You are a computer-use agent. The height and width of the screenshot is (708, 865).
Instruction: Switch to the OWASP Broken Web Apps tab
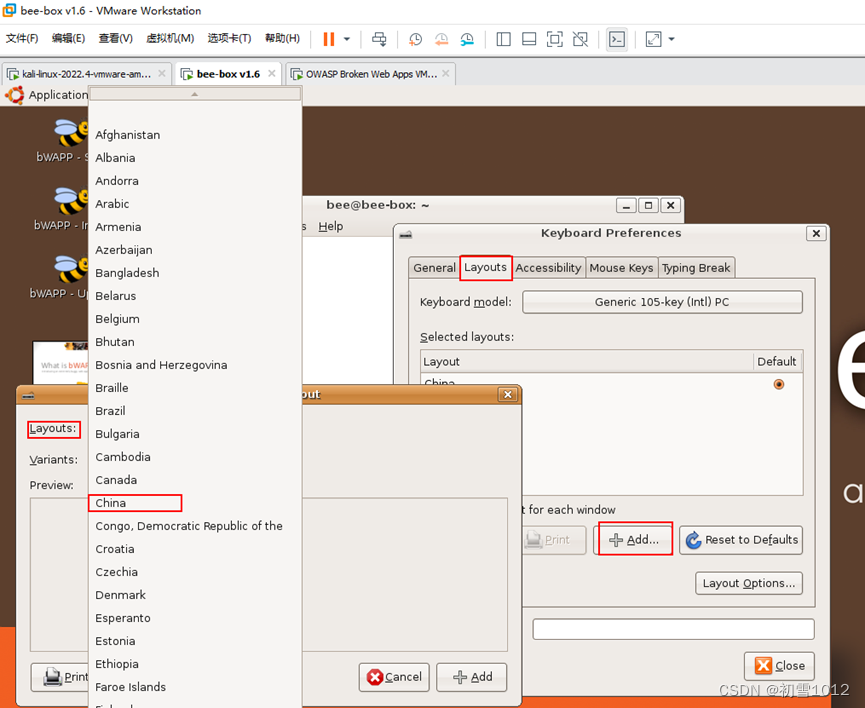click(371, 74)
